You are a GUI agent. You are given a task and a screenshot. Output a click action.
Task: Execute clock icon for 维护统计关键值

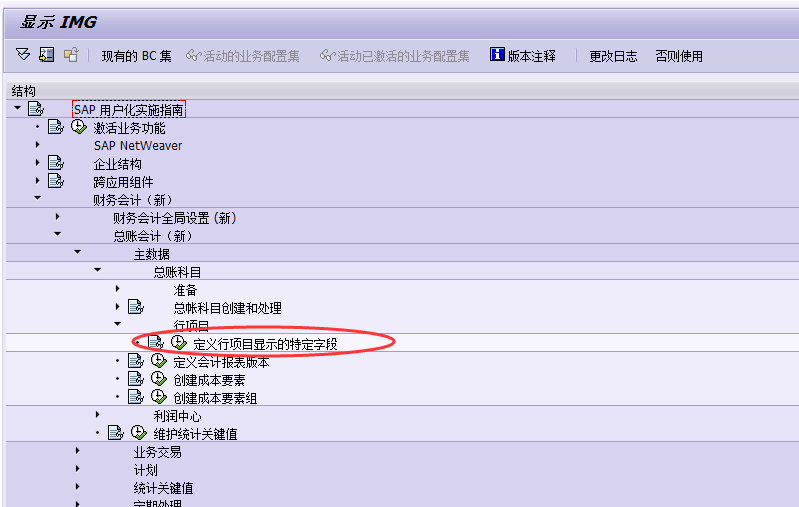(x=139, y=433)
